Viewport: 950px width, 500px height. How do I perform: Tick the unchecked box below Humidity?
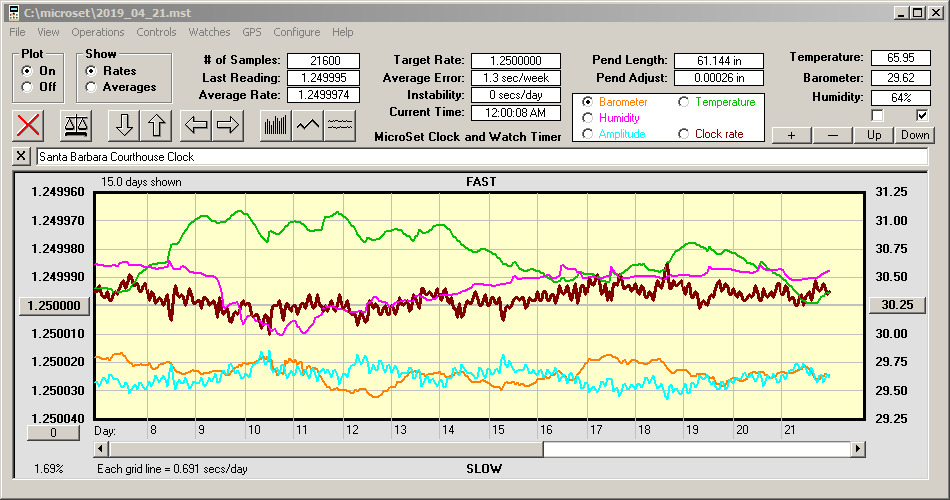click(x=878, y=116)
